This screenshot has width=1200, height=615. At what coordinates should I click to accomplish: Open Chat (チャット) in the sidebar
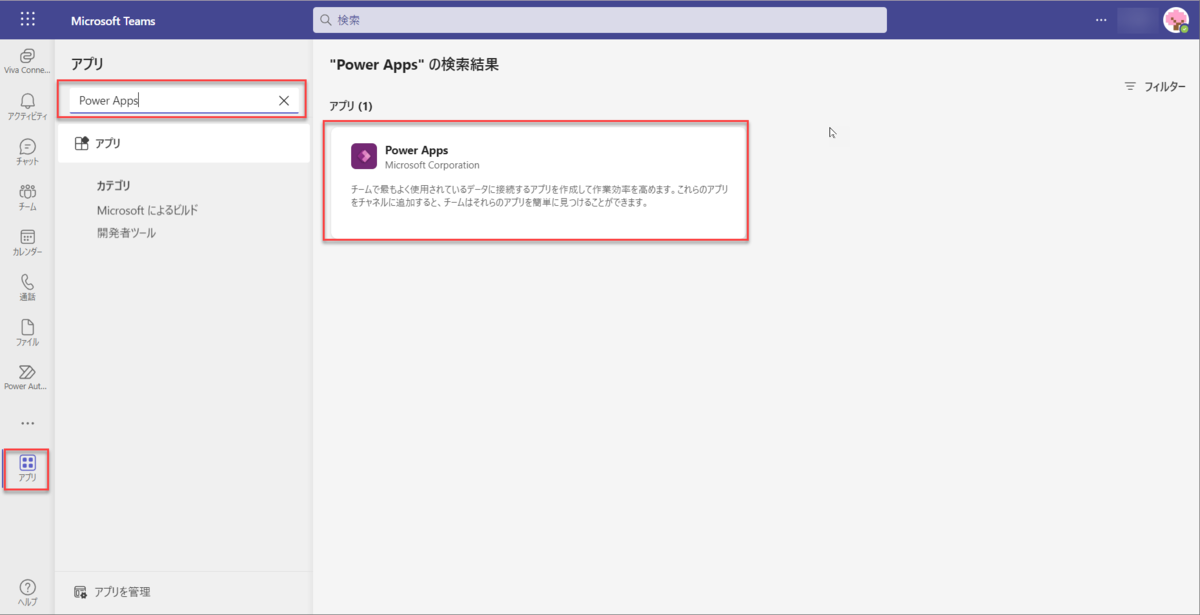pos(28,151)
